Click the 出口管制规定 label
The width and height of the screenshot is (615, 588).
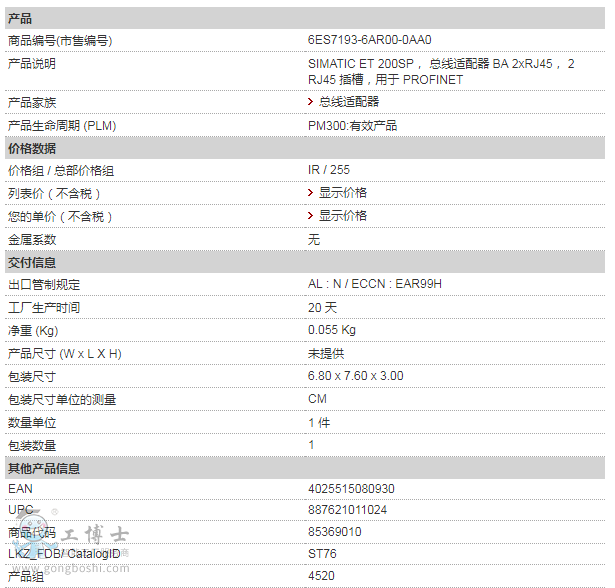click(44, 284)
